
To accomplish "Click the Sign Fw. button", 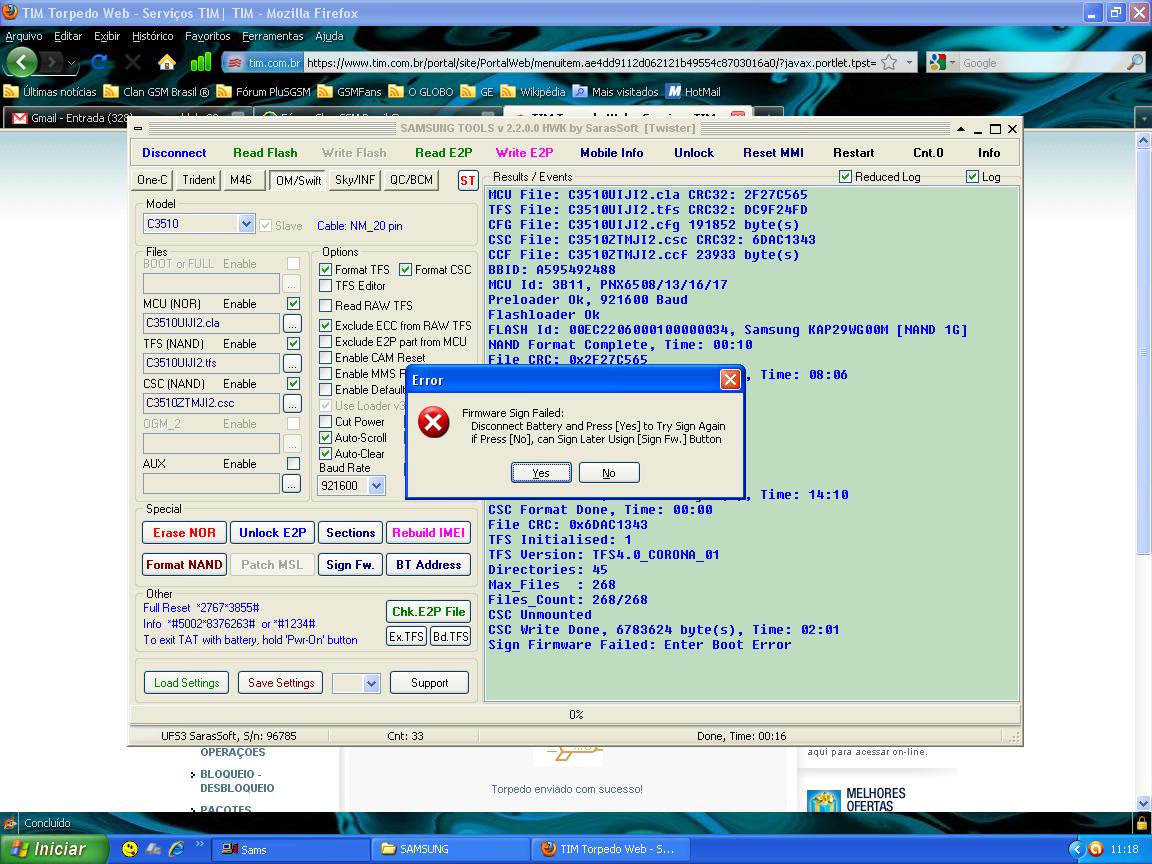I will (350, 565).
